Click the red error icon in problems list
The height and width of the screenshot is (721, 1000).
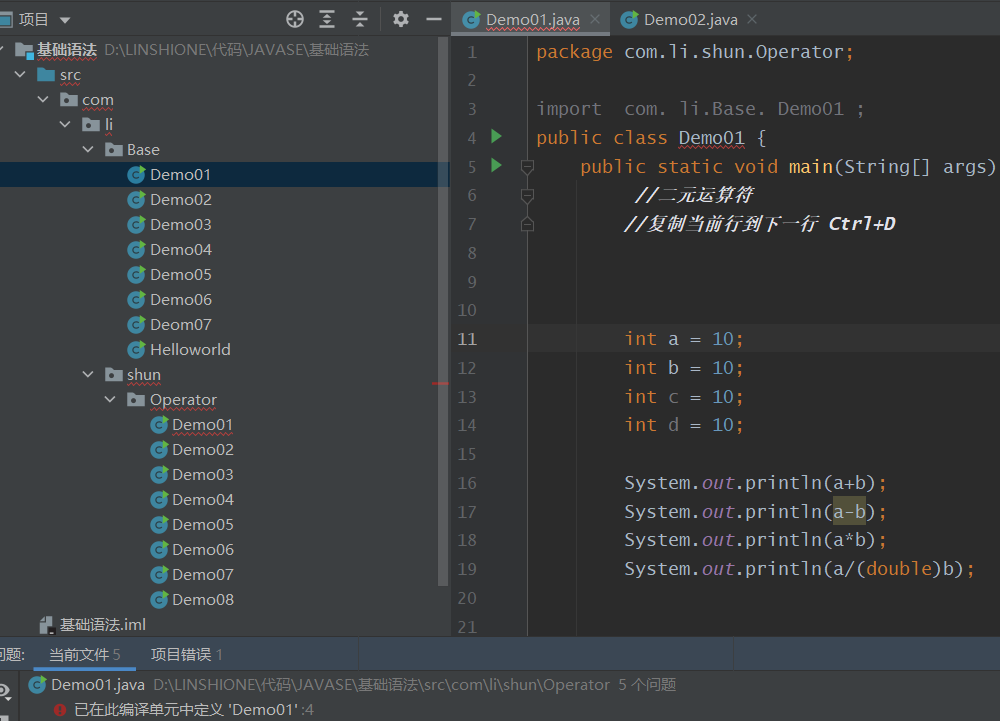[x=60, y=710]
